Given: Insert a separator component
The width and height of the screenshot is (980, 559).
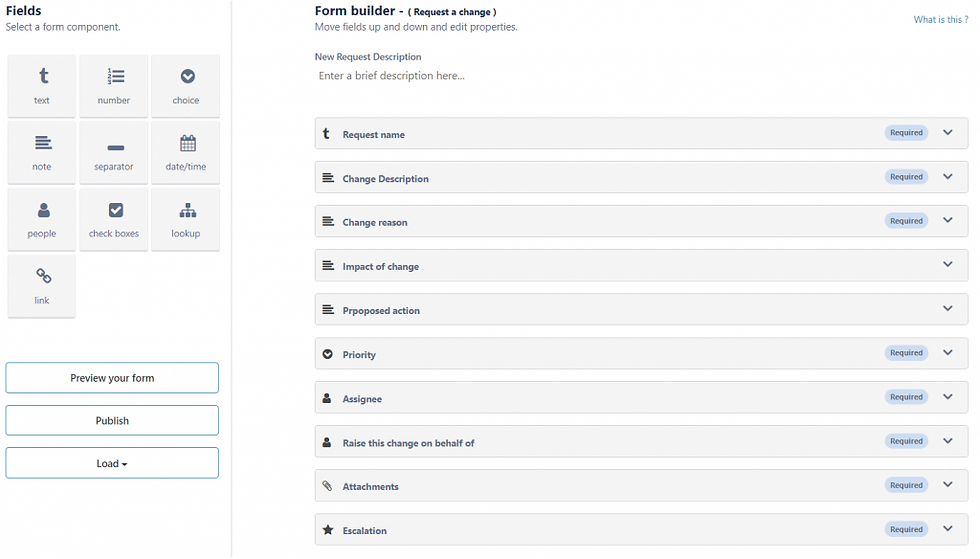Looking at the screenshot, I should pyautogui.click(x=114, y=152).
